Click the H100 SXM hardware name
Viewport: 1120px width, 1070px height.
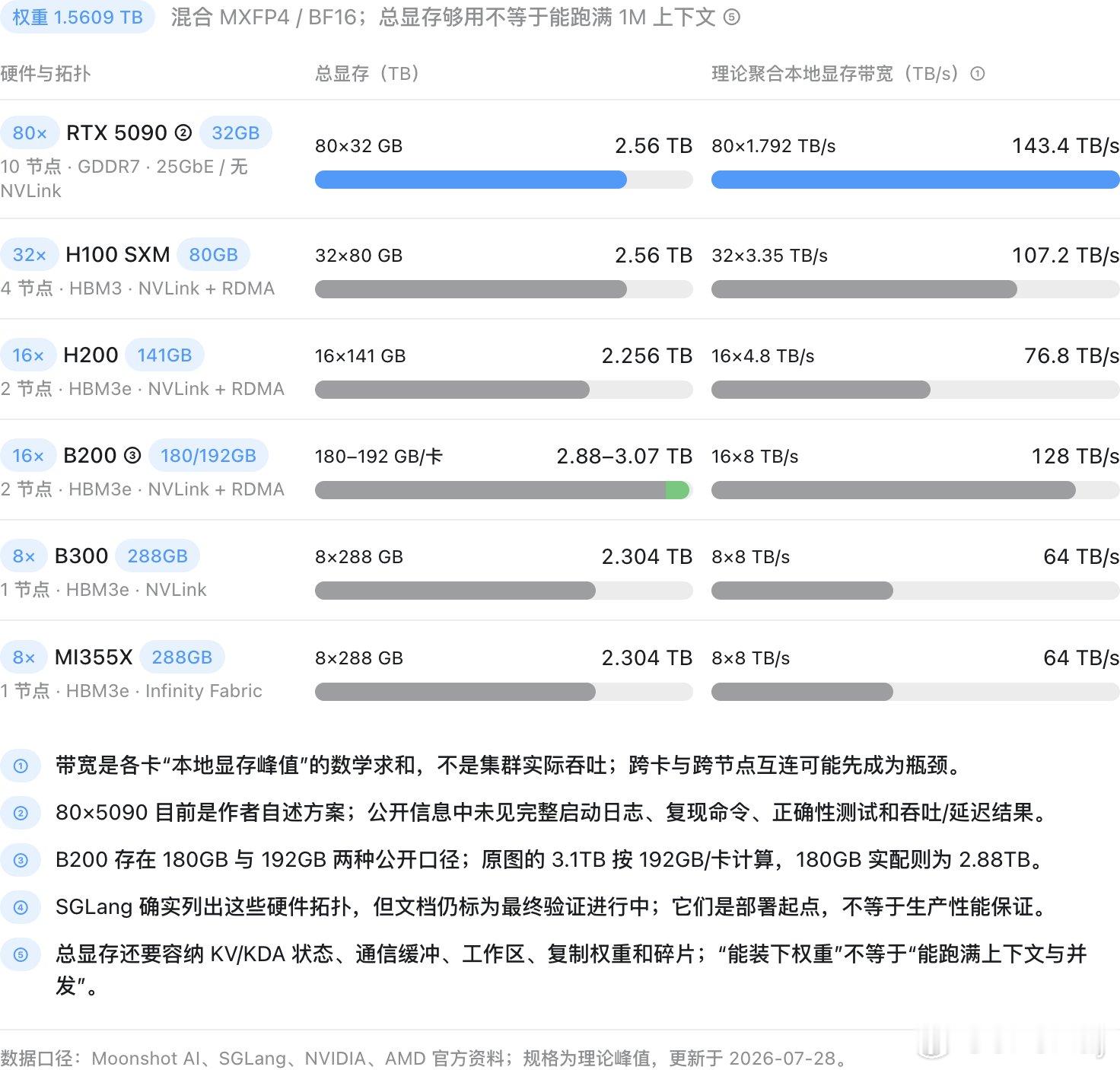(x=118, y=255)
